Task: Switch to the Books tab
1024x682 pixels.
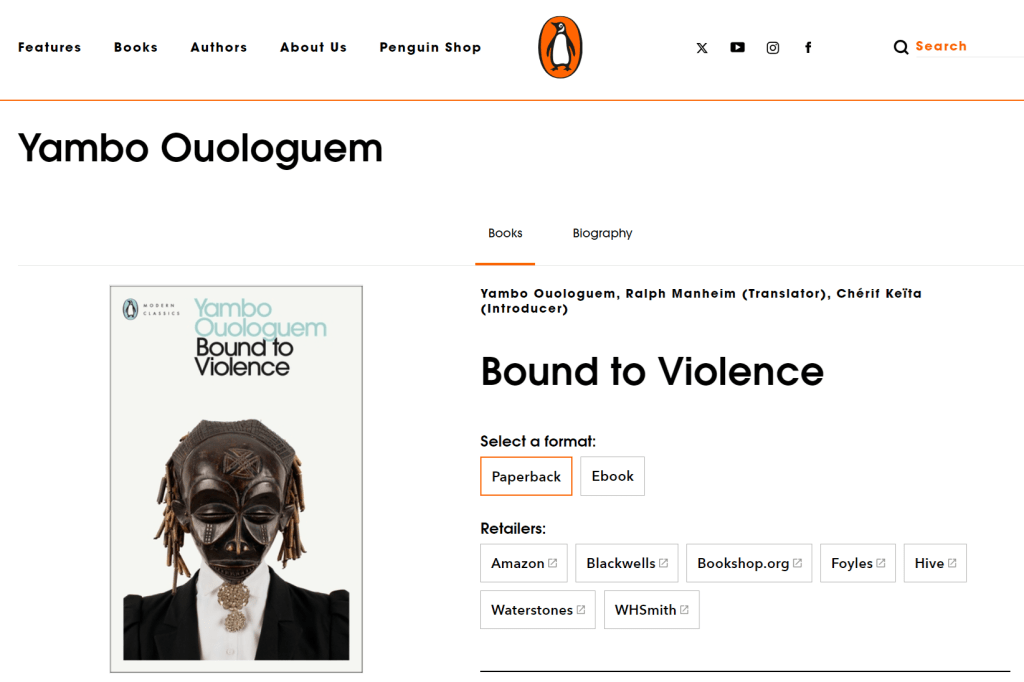Action: 505,233
